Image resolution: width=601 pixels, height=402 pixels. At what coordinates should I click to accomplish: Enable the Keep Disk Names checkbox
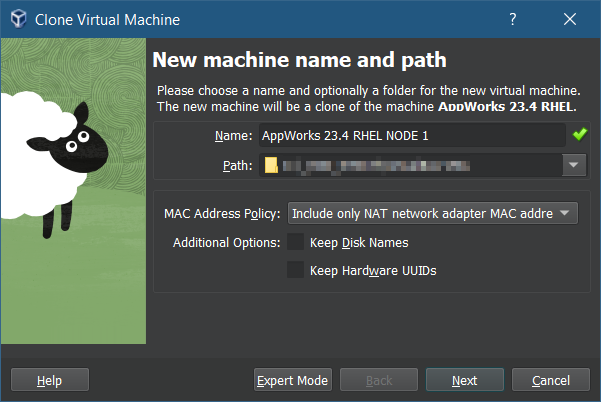[x=296, y=242]
